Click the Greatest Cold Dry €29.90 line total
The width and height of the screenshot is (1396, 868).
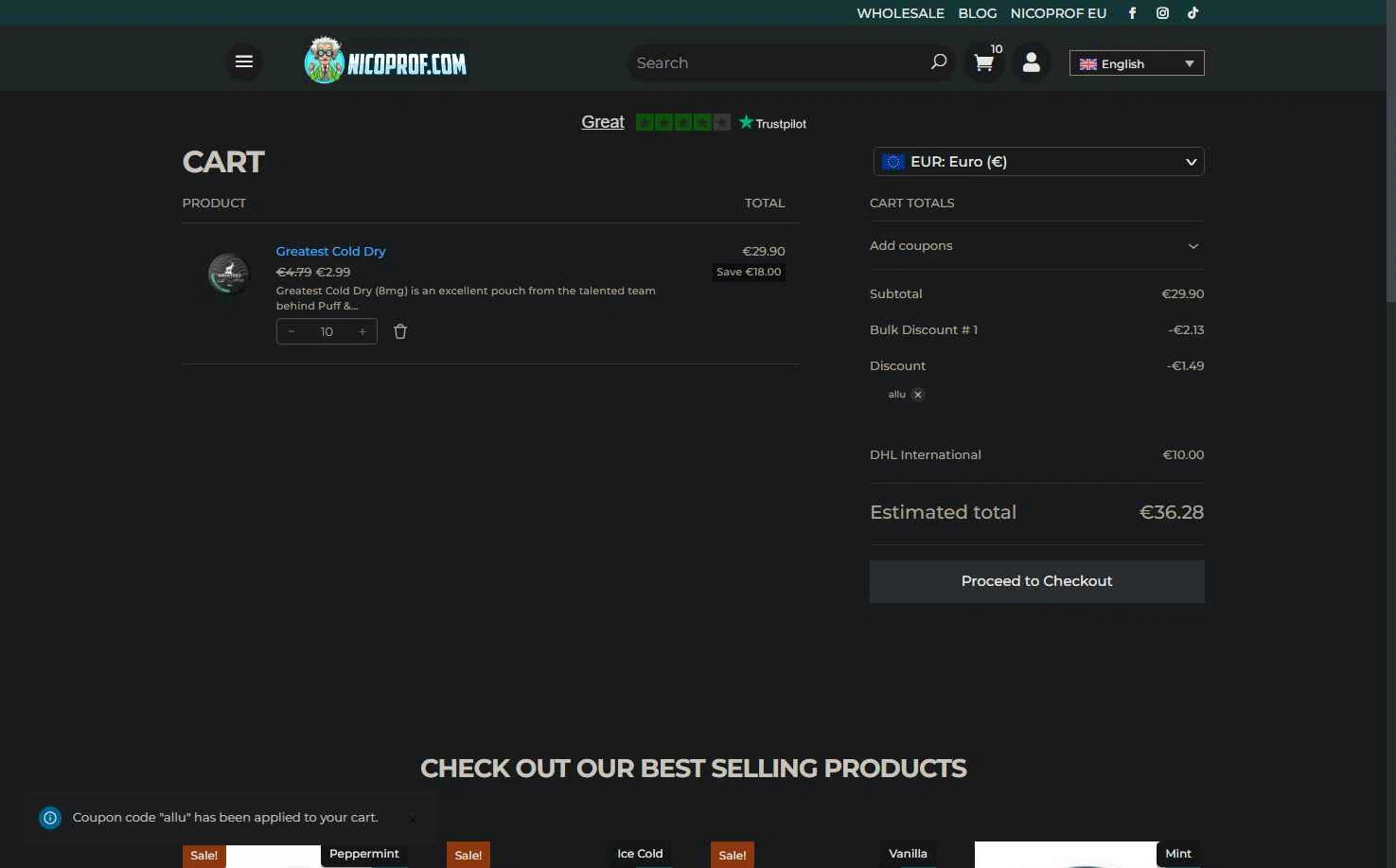point(764,251)
